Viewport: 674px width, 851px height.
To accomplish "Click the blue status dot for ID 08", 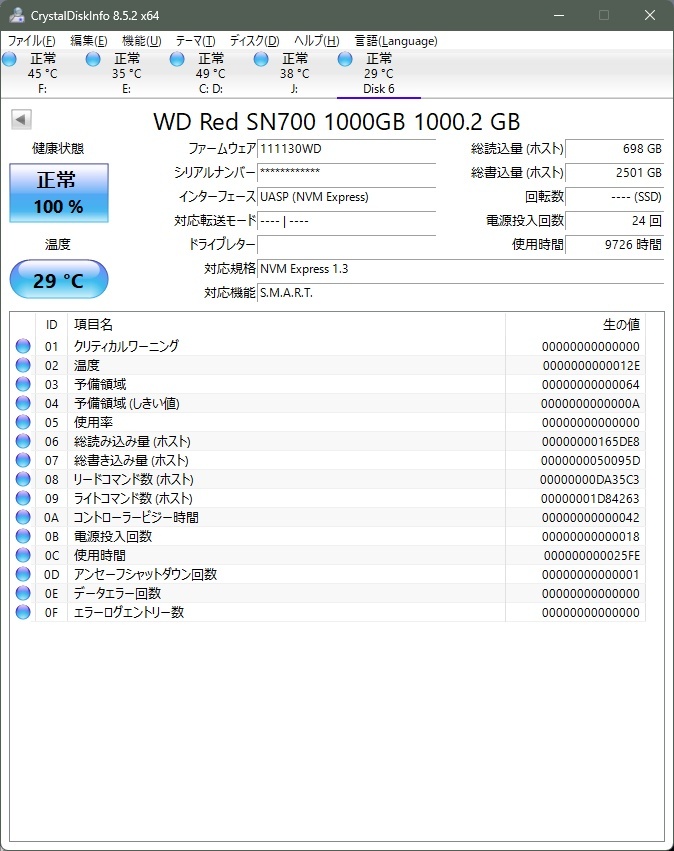I will click(23, 479).
